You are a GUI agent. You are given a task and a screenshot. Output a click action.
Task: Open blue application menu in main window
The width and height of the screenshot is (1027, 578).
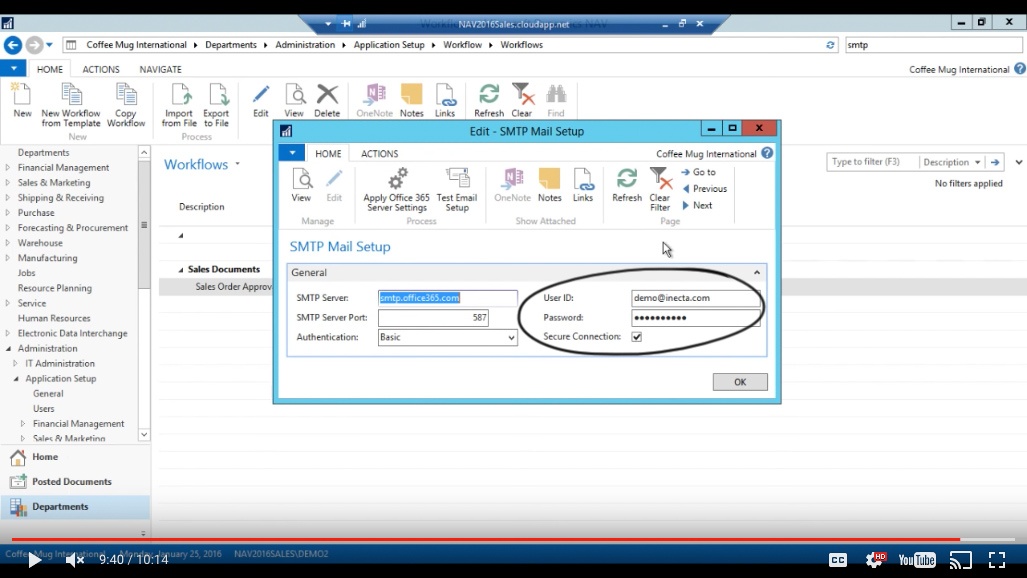coord(13,68)
